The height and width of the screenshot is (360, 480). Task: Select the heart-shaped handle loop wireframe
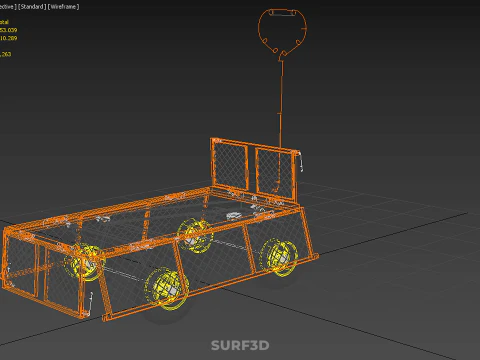[x=282, y=32]
